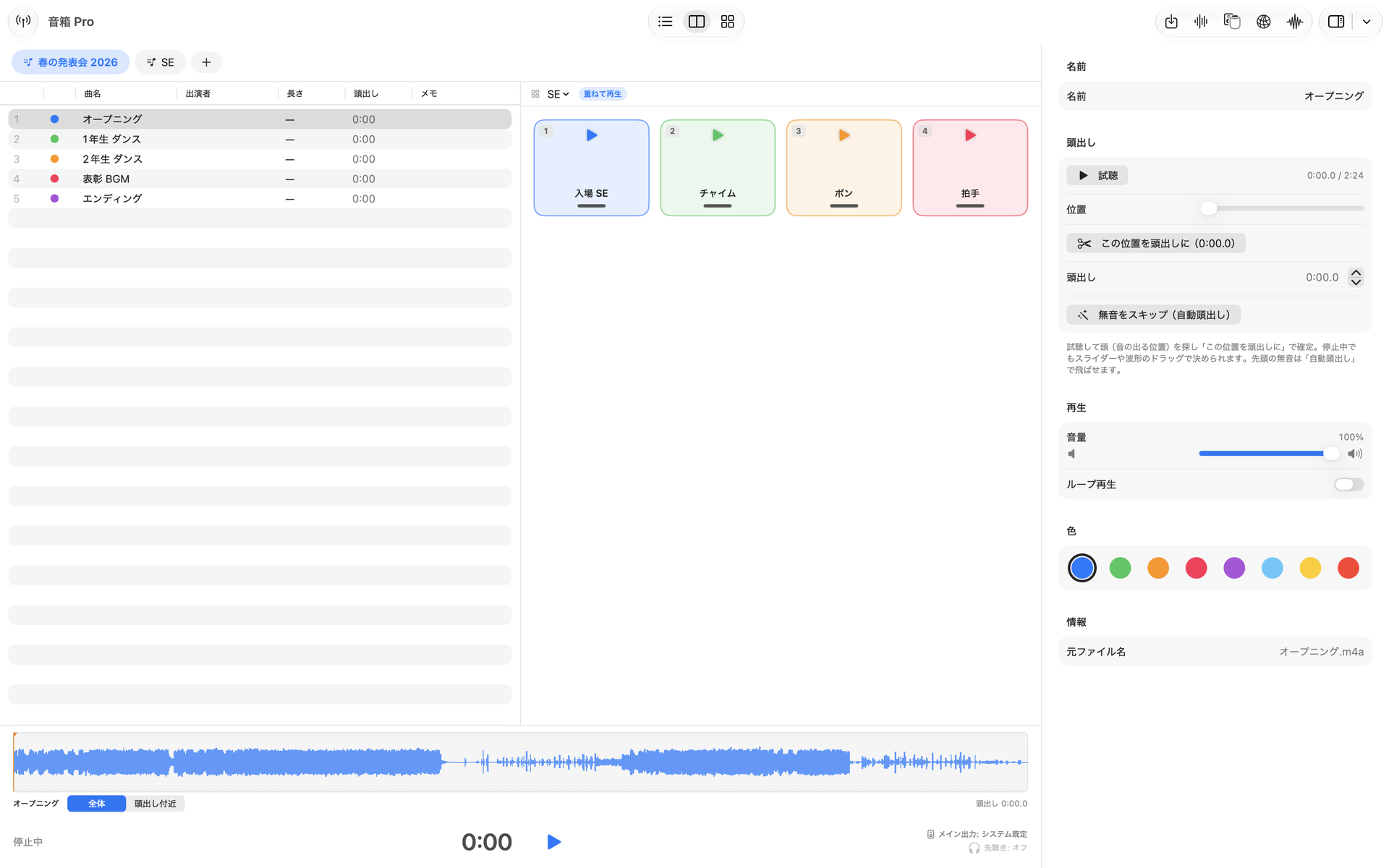This screenshot has width=1389, height=868.
Task: Open the 春の発表会 2026 tab
Action: [70, 62]
